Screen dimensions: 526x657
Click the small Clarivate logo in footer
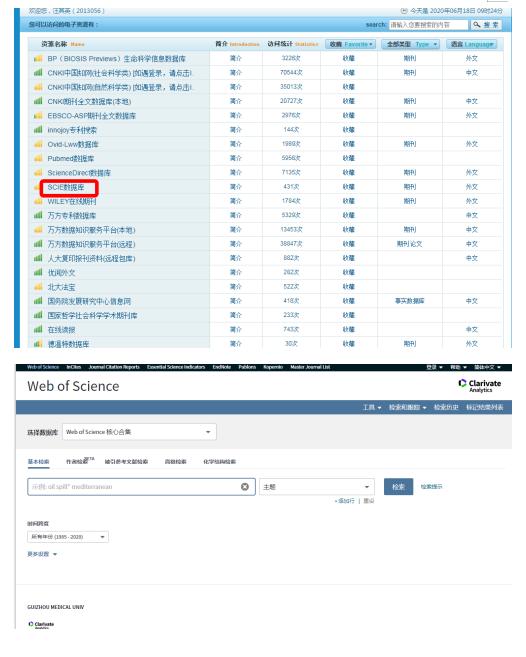[x=41, y=624]
